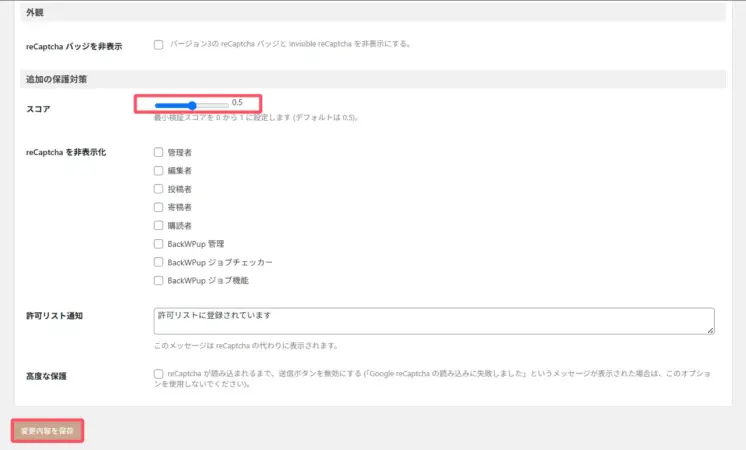Click the 高度な保護 label

pos(46,376)
